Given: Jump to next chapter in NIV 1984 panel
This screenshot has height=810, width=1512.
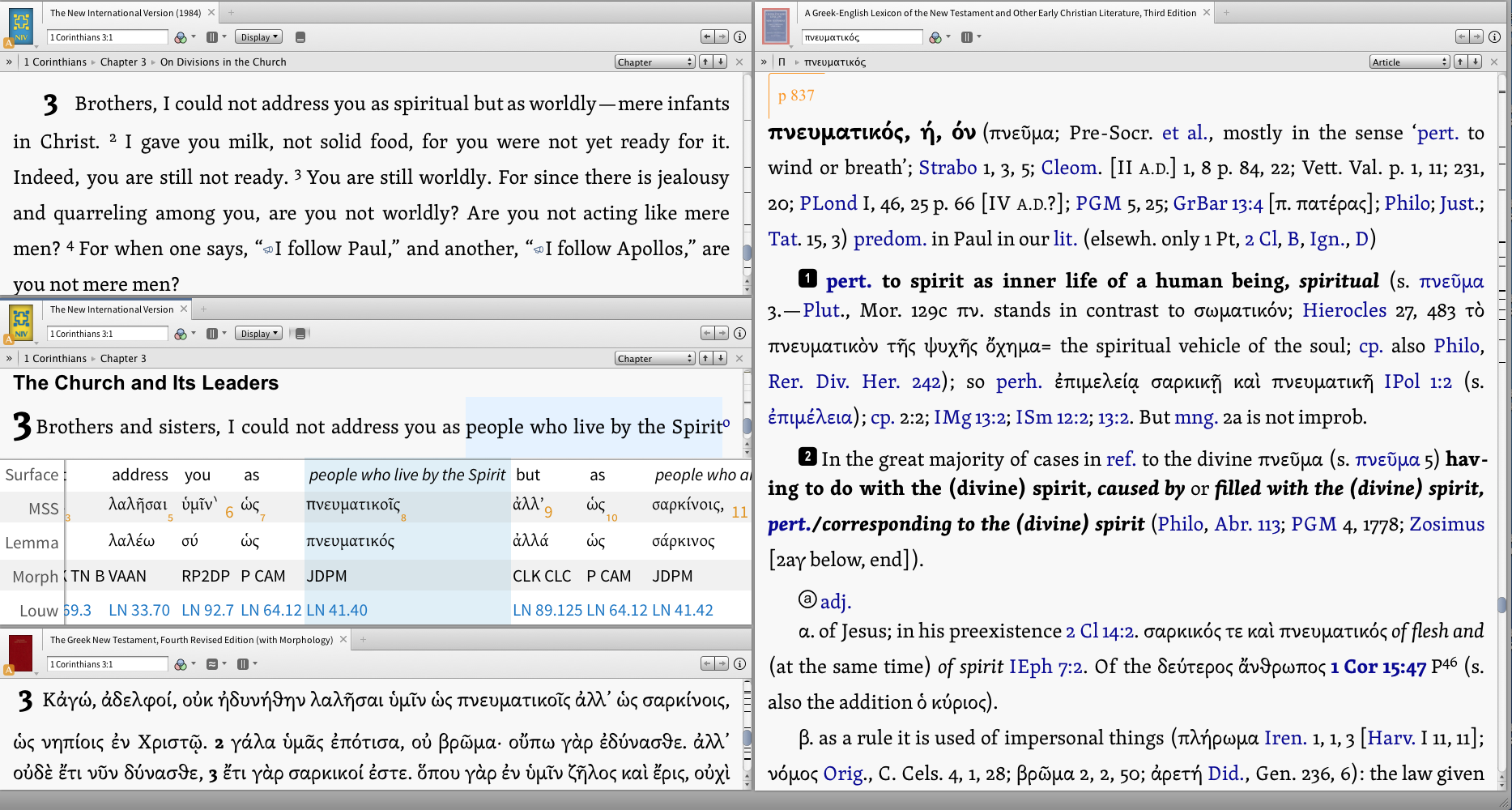Looking at the screenshot, I should (720, 62).
